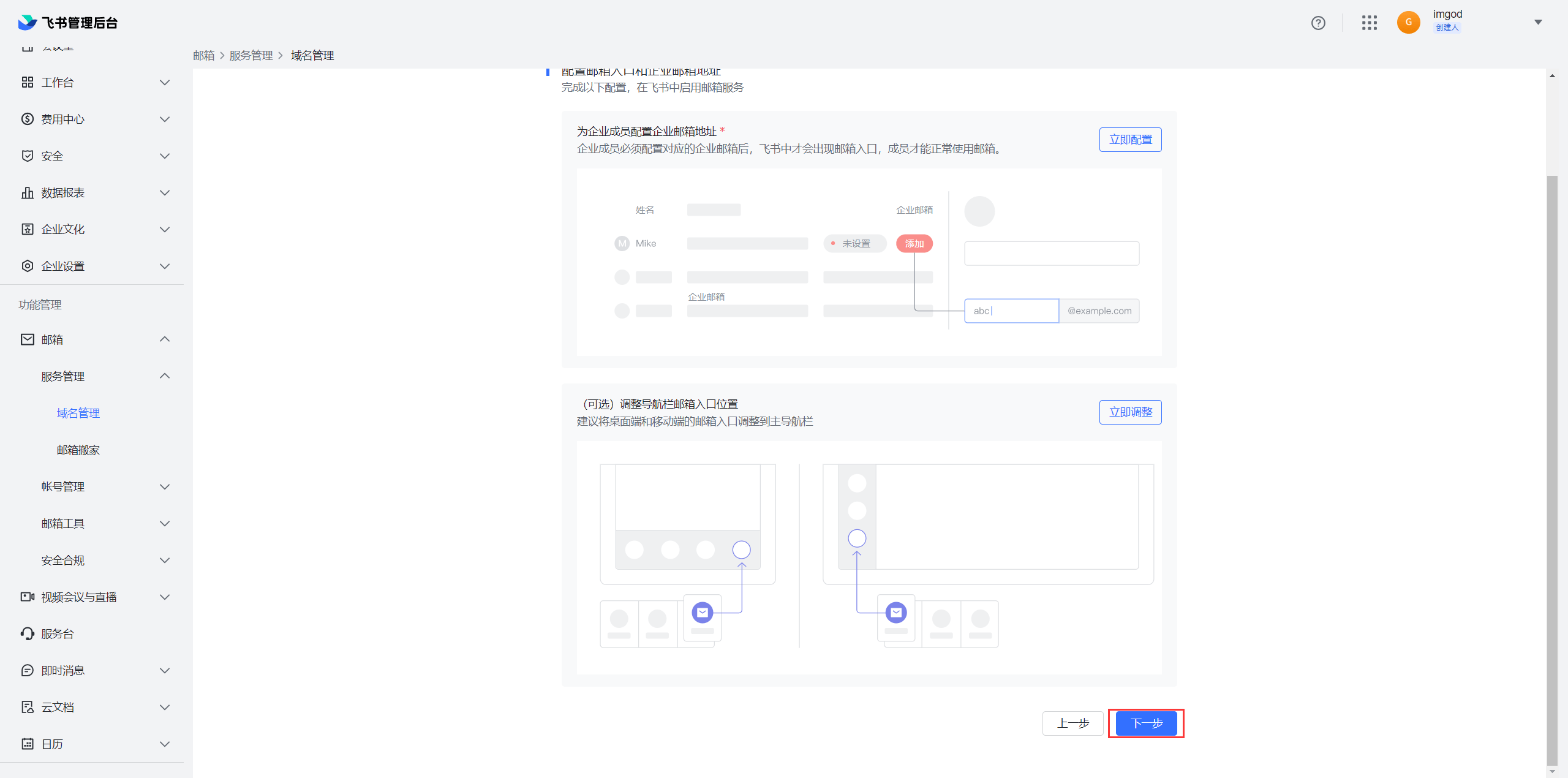This screenshot has width=1568, height=778.
Task: Select 域名管理 menu item
Action: pos(78,413)
